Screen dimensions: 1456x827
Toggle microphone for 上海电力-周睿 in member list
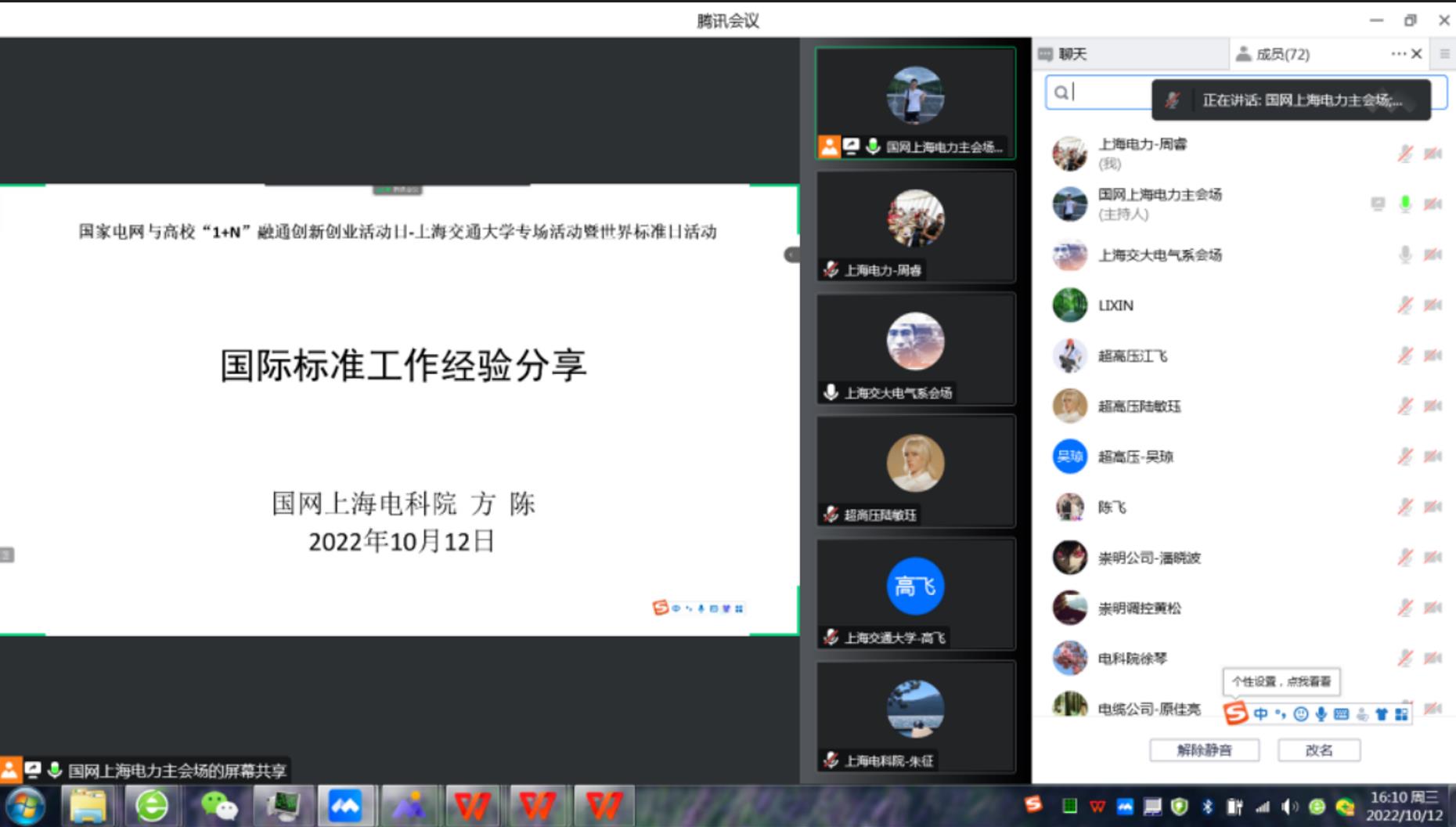[1405, 153]
